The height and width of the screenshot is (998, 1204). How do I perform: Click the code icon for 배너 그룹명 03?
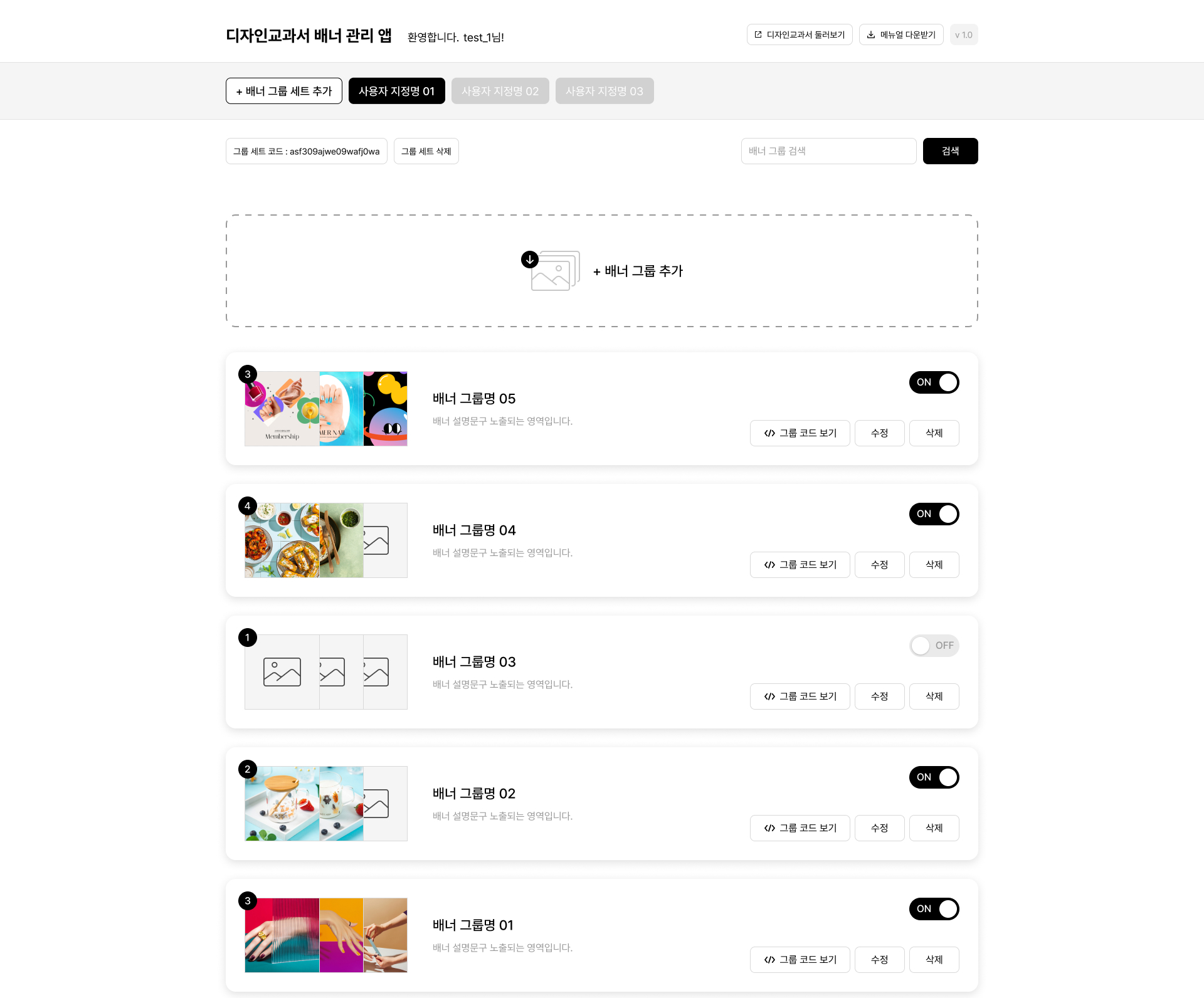769,696
